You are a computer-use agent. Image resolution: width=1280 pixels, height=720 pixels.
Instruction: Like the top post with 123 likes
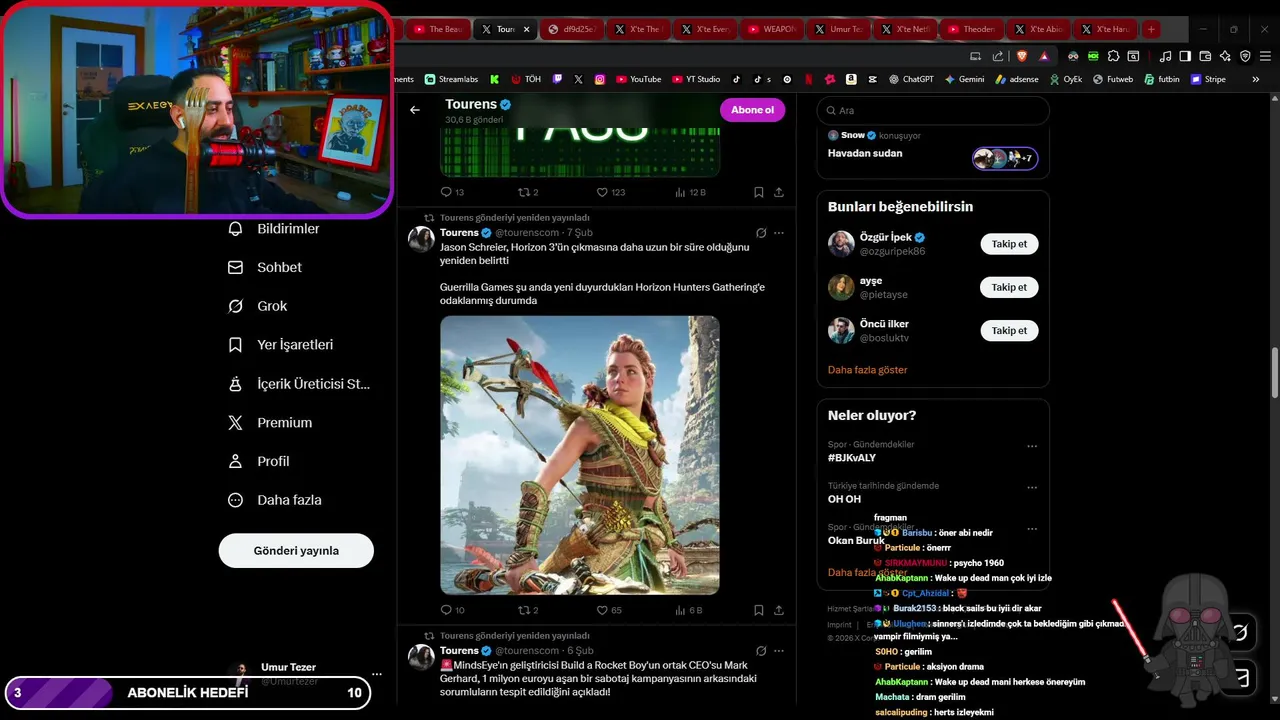tap(610, 192)
